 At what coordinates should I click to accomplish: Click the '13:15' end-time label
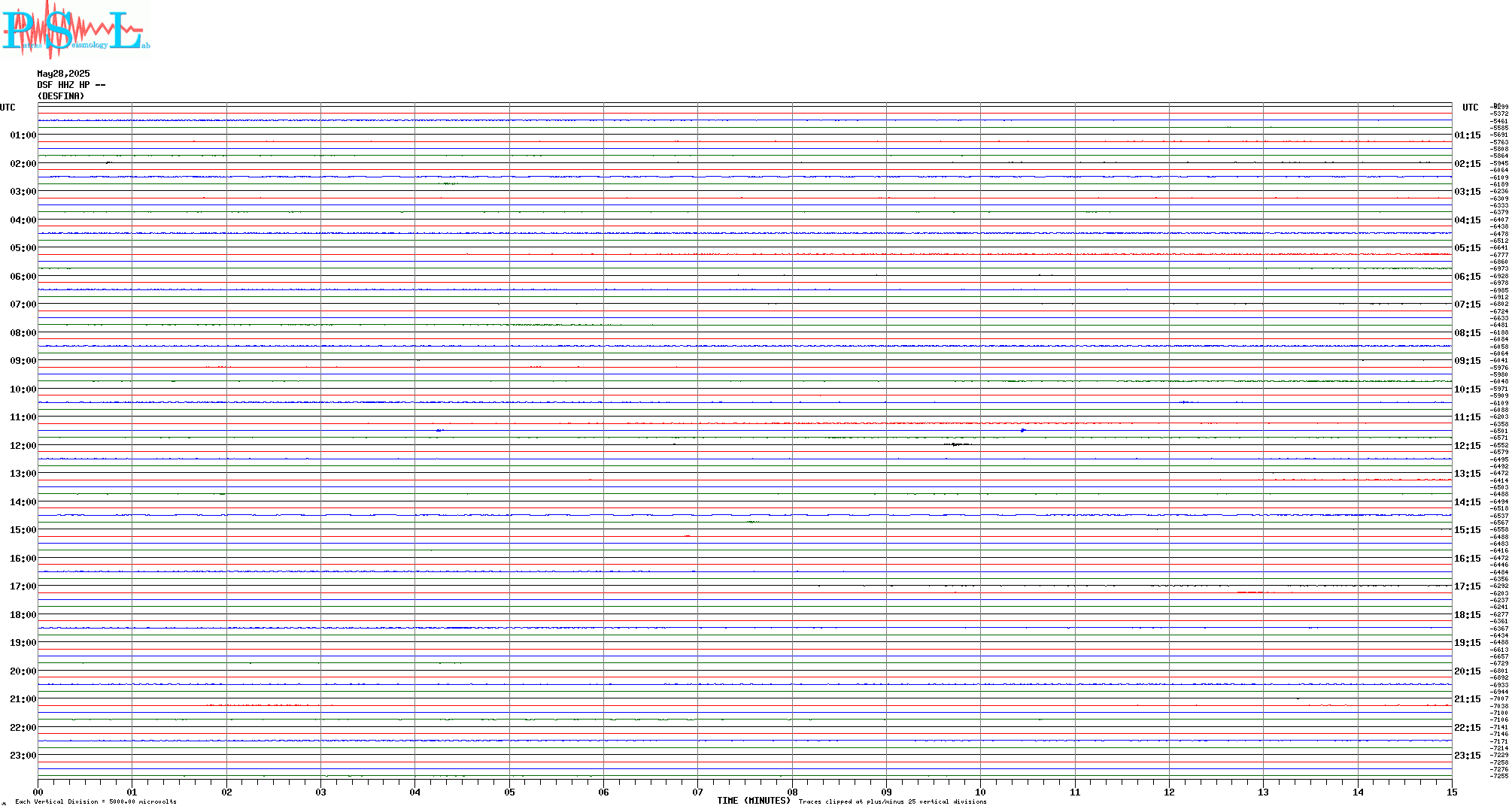1468,474
